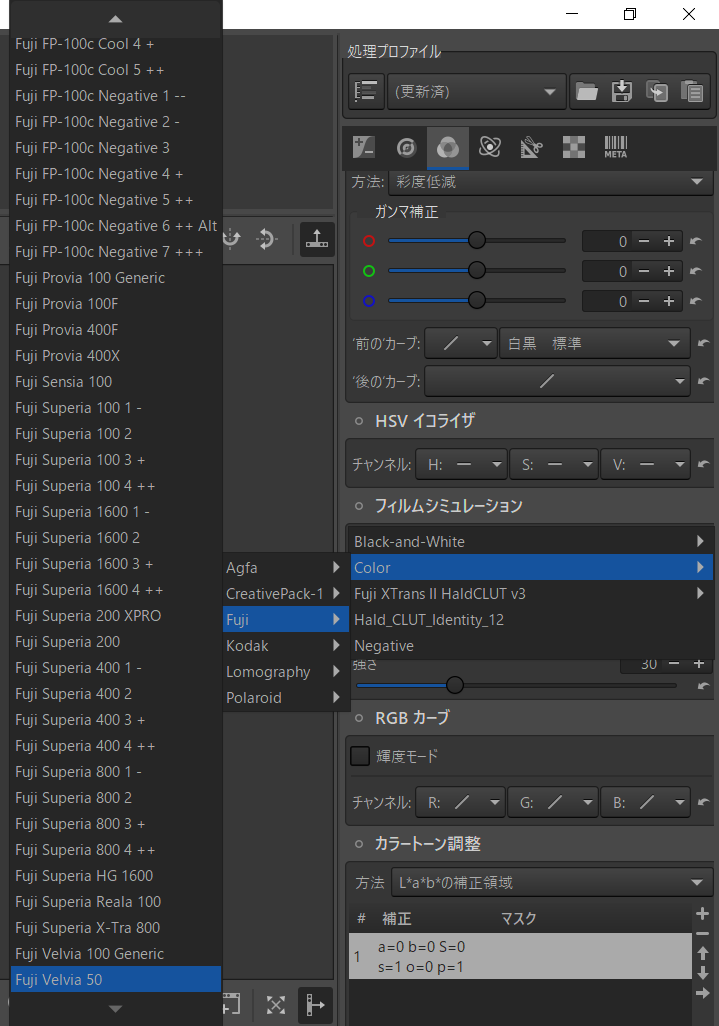Open the 方法 彩度低減 dropdown
The image size is (719, 1026).
click(x=551, y=182)
